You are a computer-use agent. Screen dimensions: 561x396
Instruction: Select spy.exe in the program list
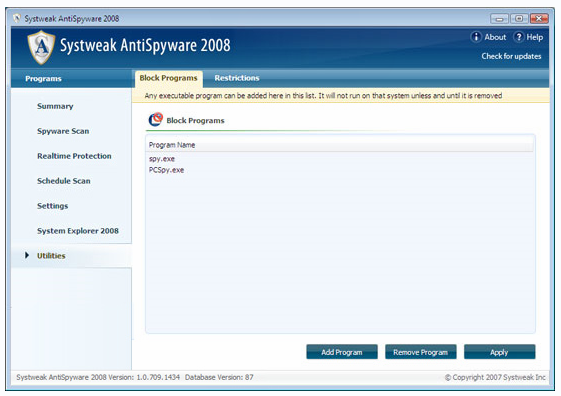(x=162, y=159)
